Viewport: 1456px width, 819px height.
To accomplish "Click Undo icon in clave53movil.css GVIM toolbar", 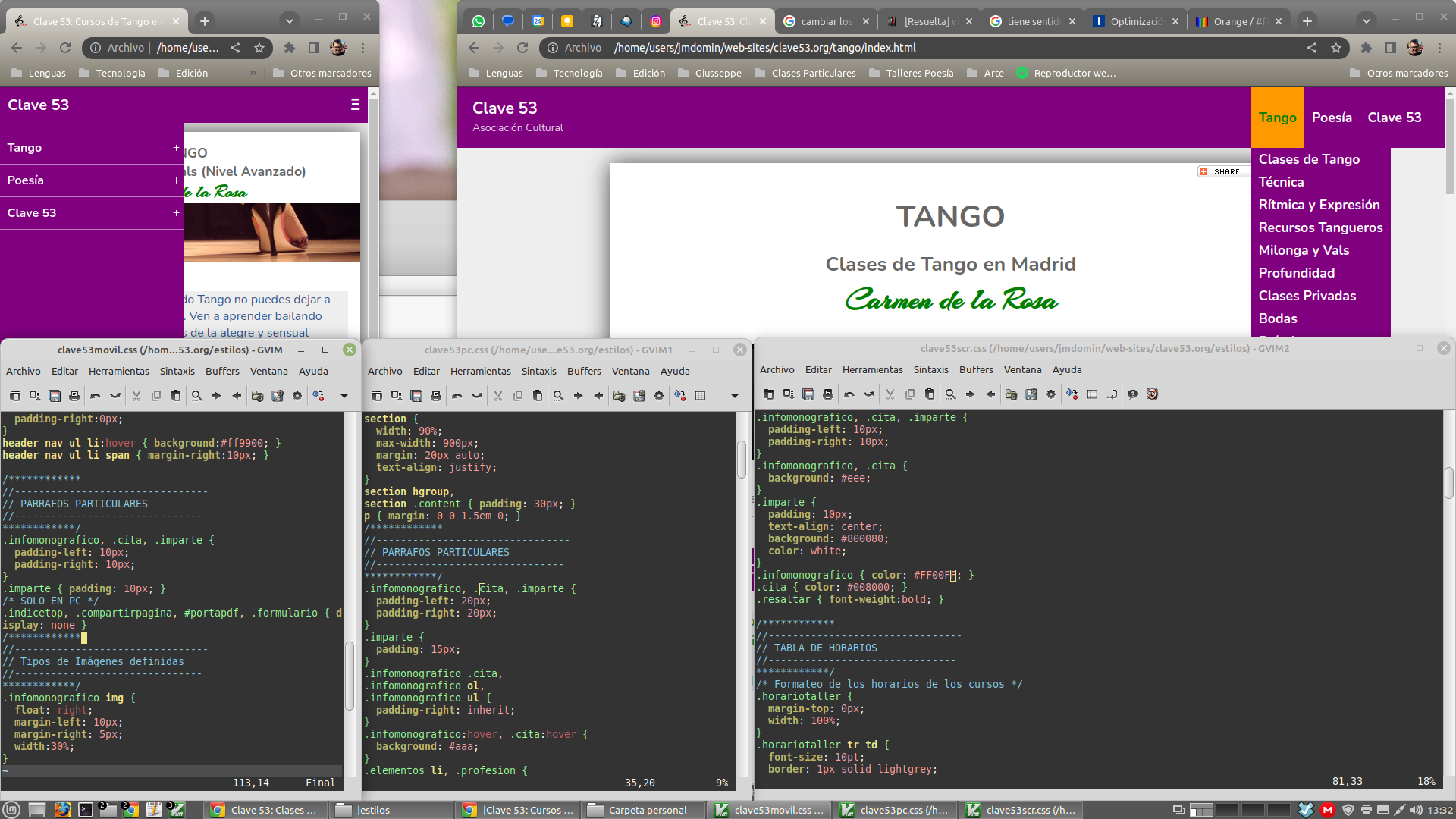I will [x=96, y=396].
